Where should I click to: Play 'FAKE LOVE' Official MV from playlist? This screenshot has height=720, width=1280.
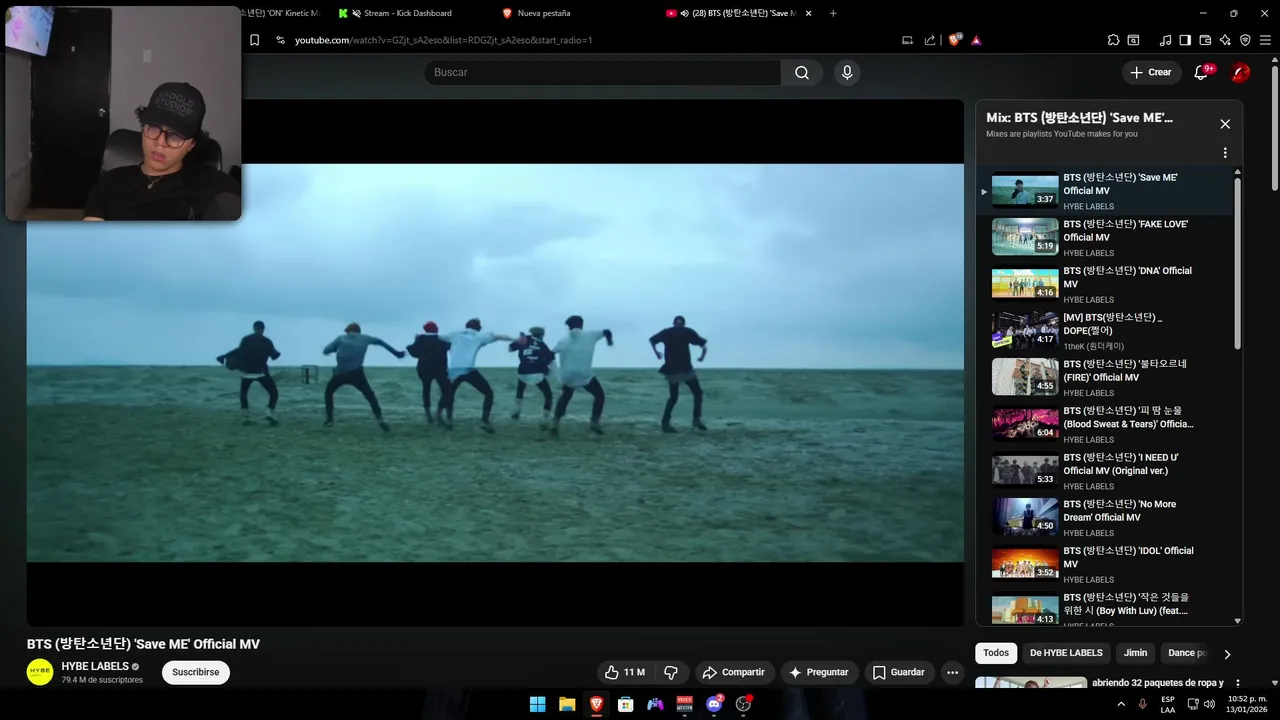pos(1105,237)
